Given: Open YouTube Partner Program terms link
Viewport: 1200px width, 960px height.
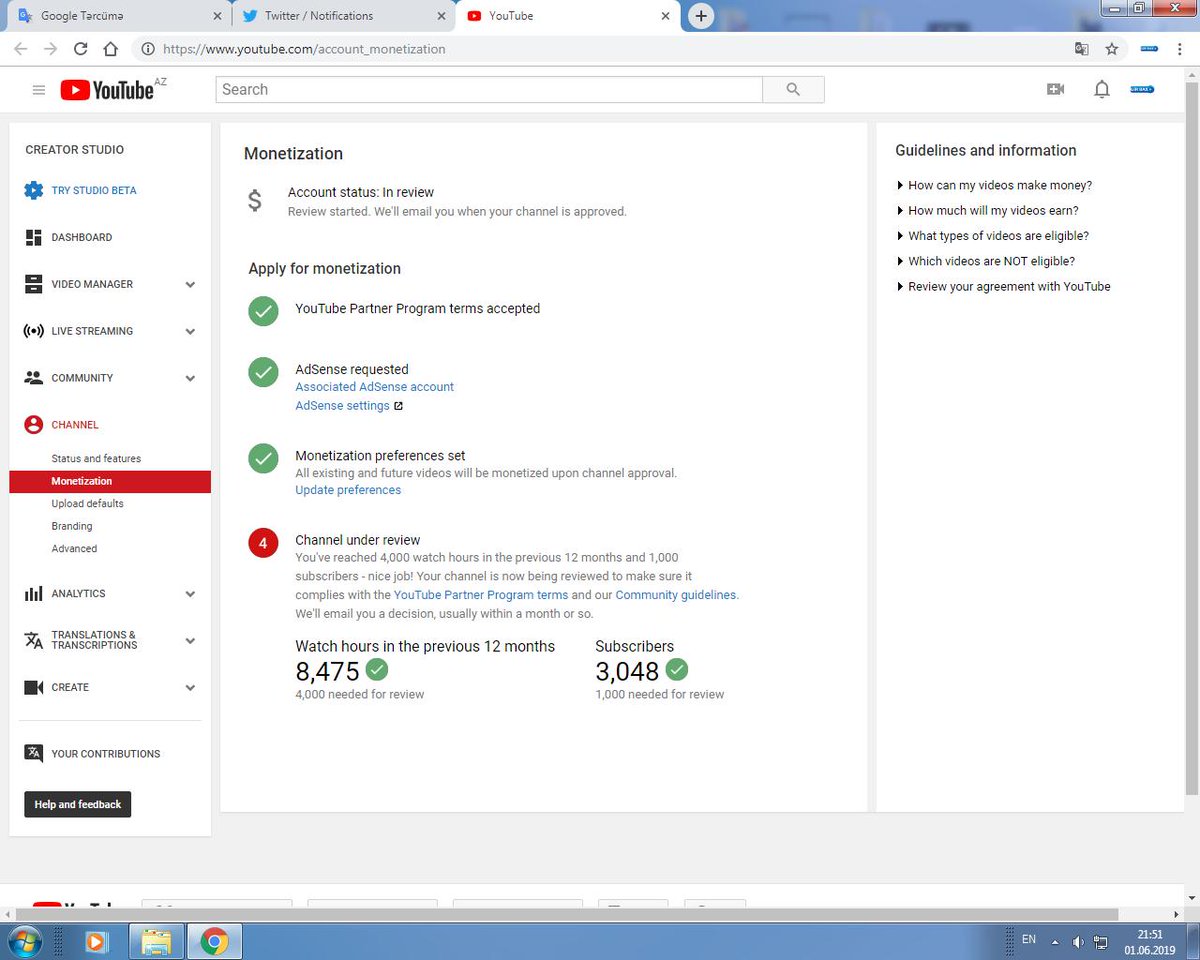Looking at the screenshot, I should 481,595.
